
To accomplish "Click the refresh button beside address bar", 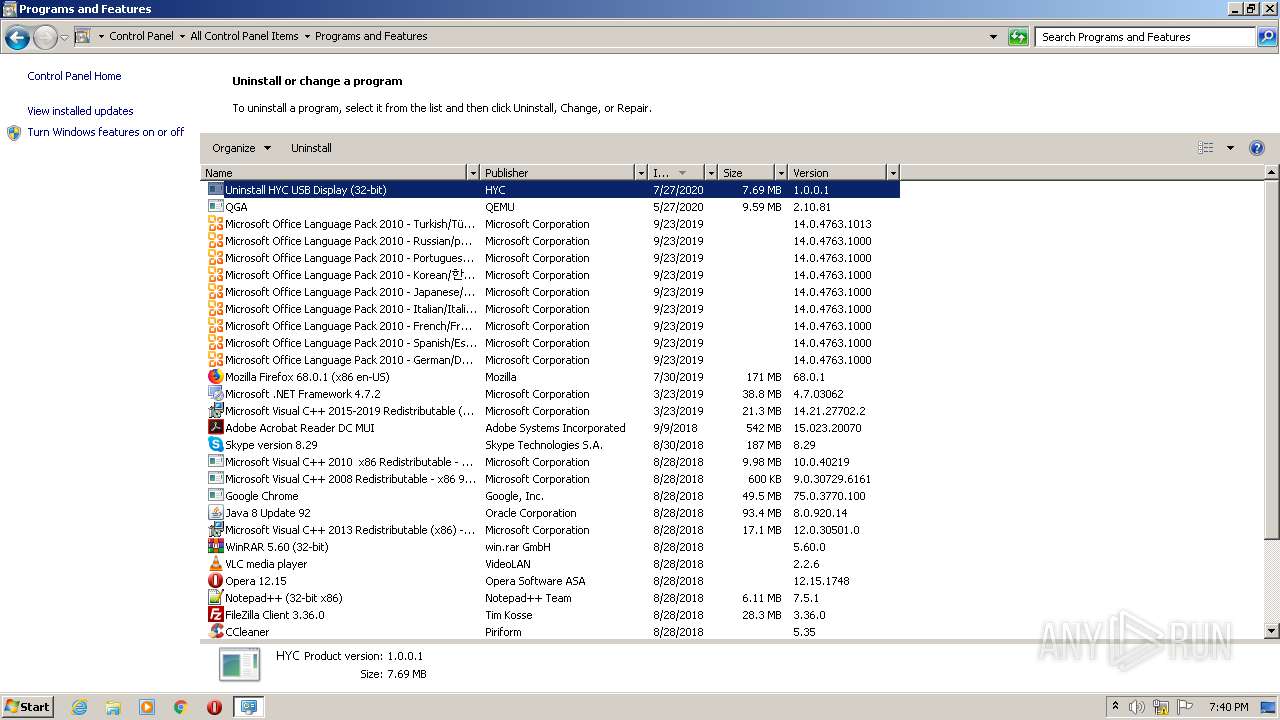I will 1018,37.
